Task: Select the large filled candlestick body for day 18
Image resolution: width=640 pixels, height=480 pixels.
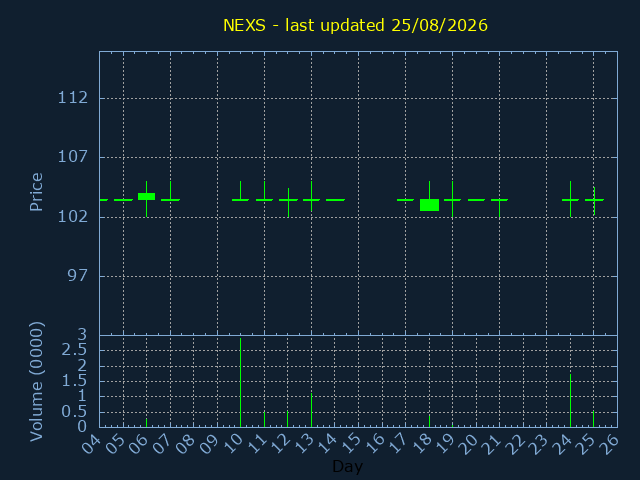Action: click(429, 205)
